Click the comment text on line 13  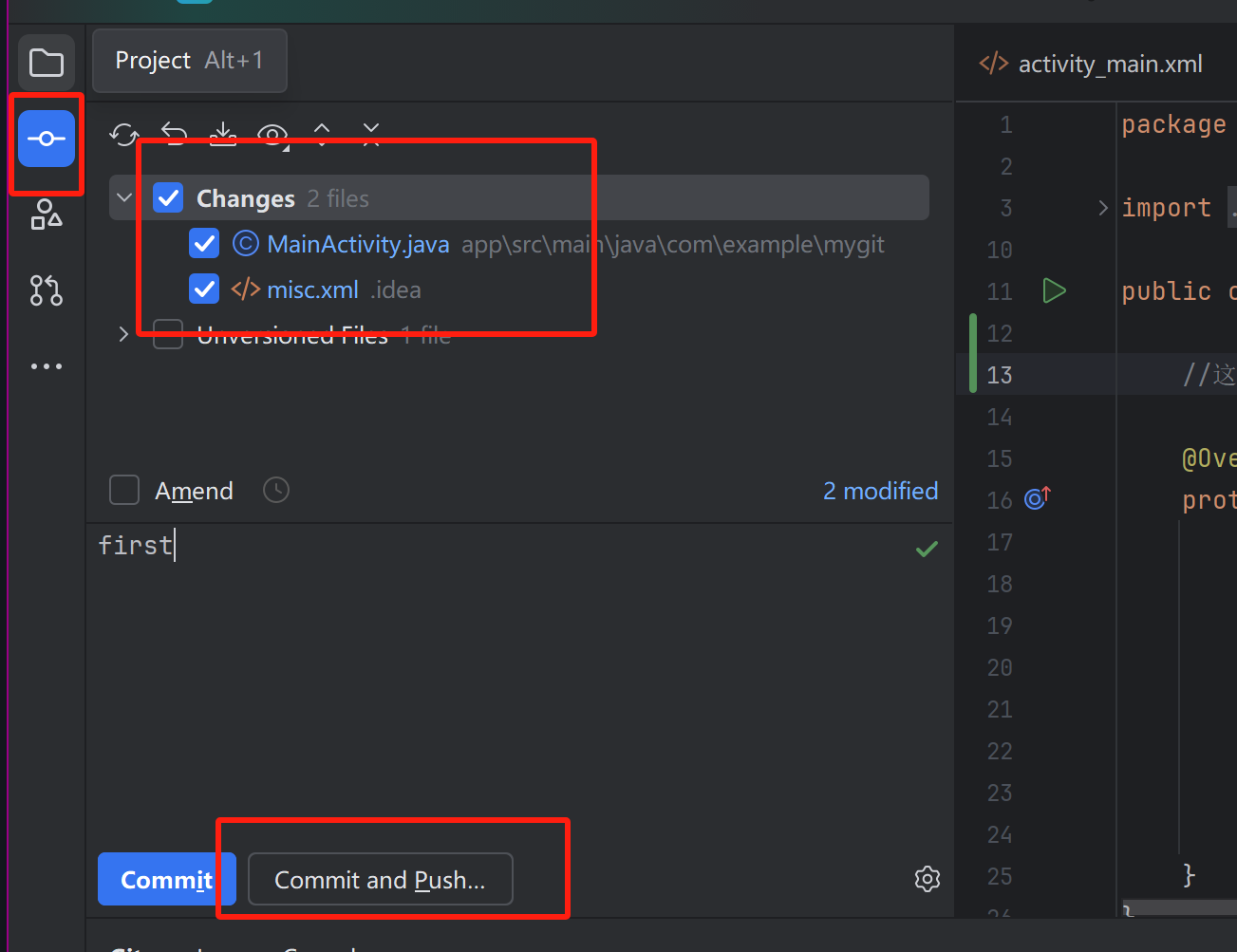click(1209, 375)
